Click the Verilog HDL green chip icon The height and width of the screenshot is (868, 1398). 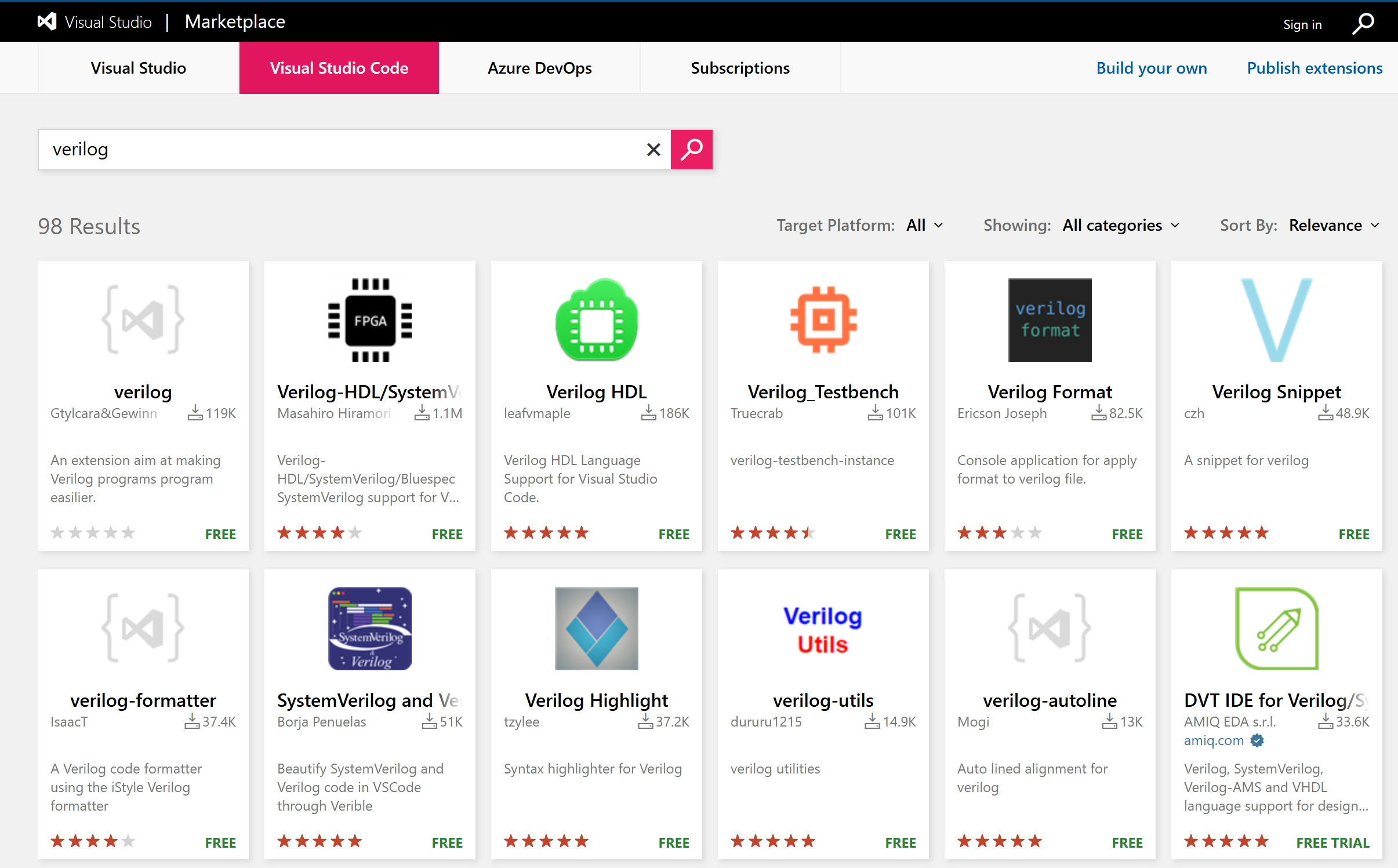595,320
